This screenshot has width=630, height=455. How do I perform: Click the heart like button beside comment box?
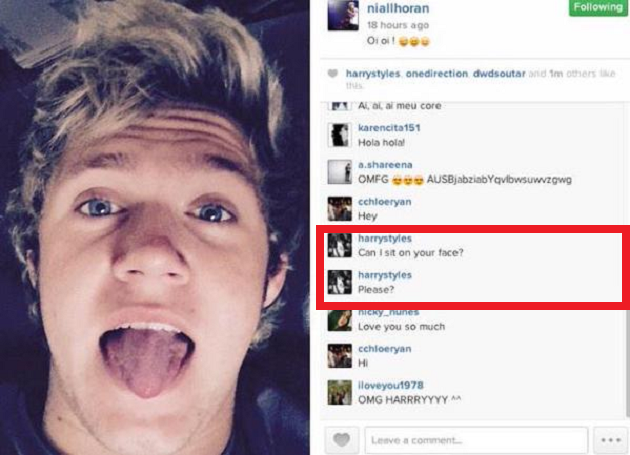[342, 440]
